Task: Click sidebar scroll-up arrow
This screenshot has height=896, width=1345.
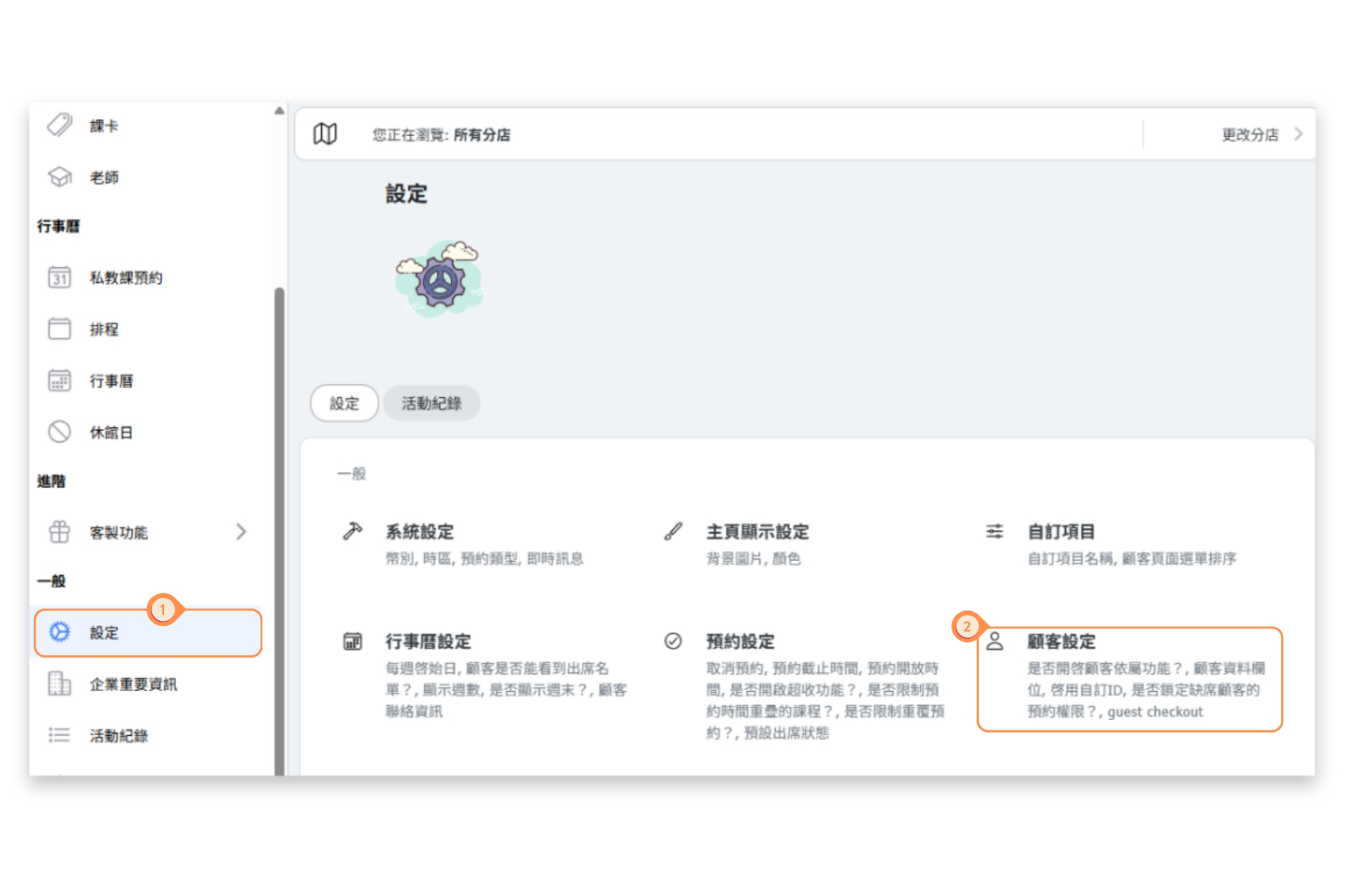Action: 279,111
